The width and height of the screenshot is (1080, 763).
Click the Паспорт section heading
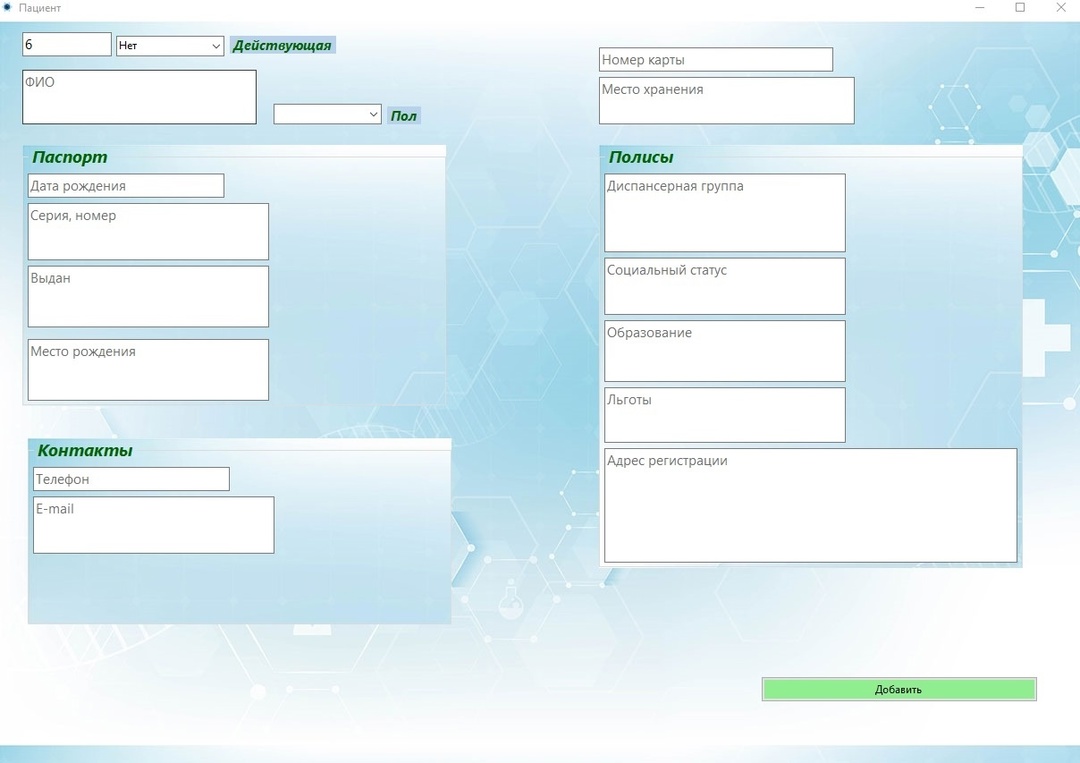[70, 157]
